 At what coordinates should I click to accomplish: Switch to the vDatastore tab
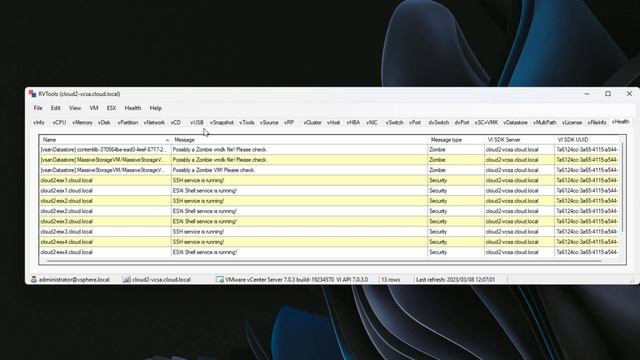click(x=516, y=122)
